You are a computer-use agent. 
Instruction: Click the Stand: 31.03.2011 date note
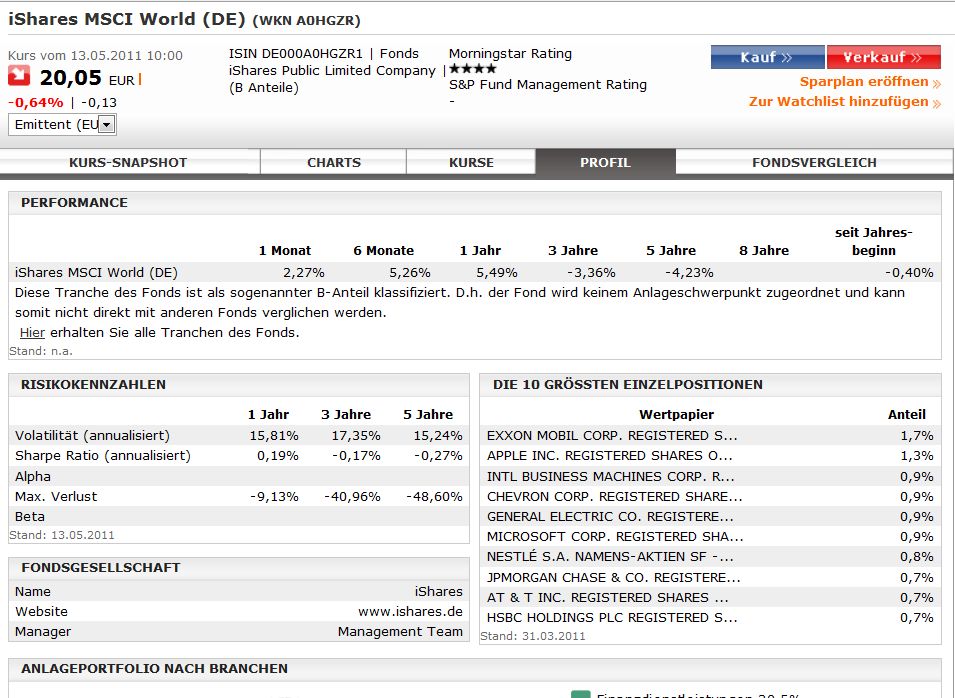tap(533, 636)
